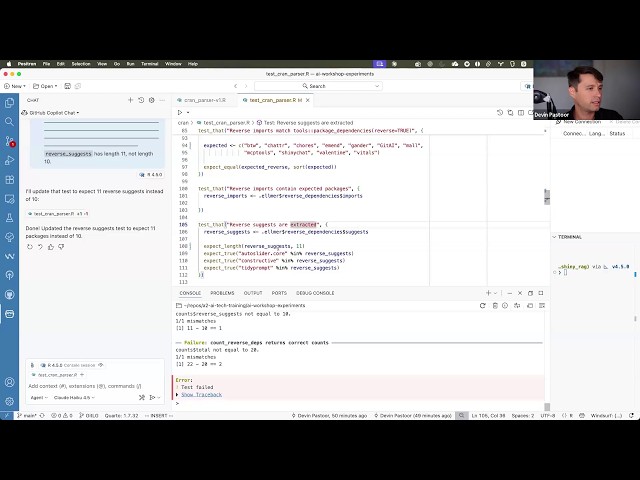
Task: Navigate back in editor history
Action: [236, 86]
